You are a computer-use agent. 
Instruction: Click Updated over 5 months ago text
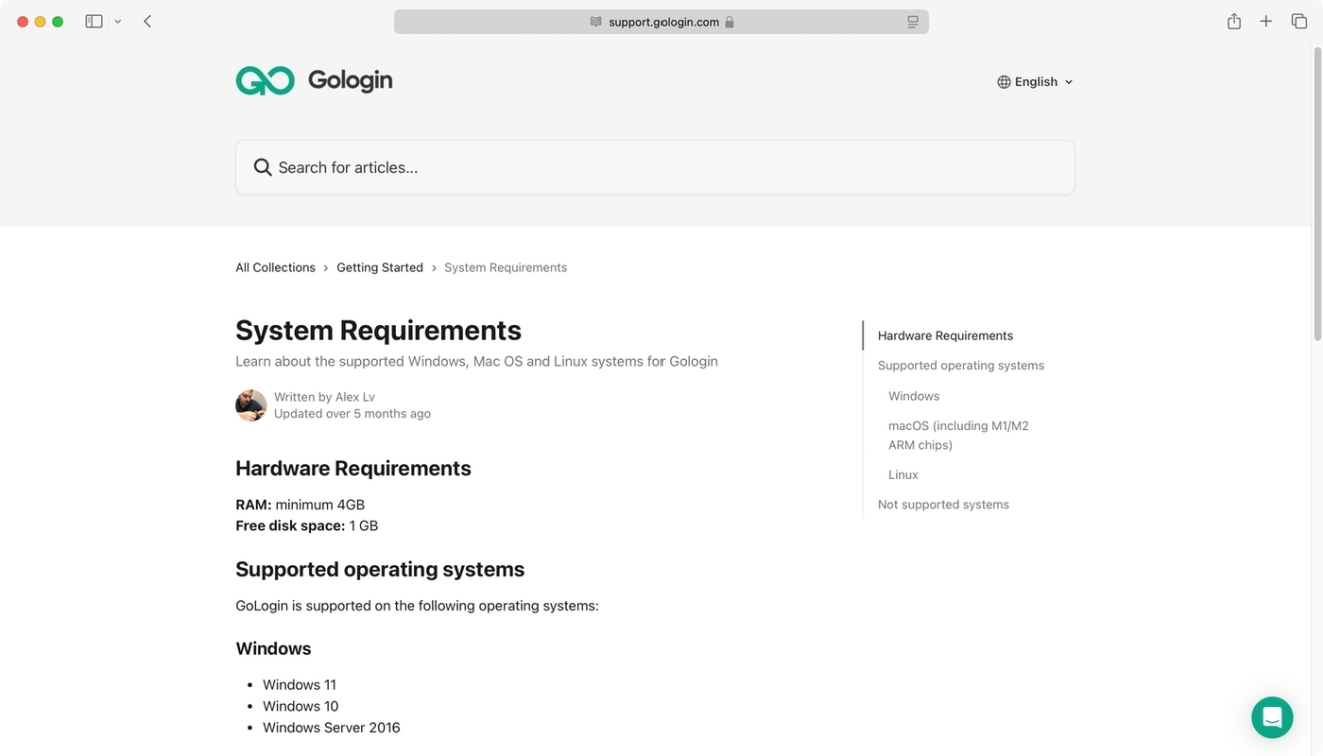click(x=352, y=414)
